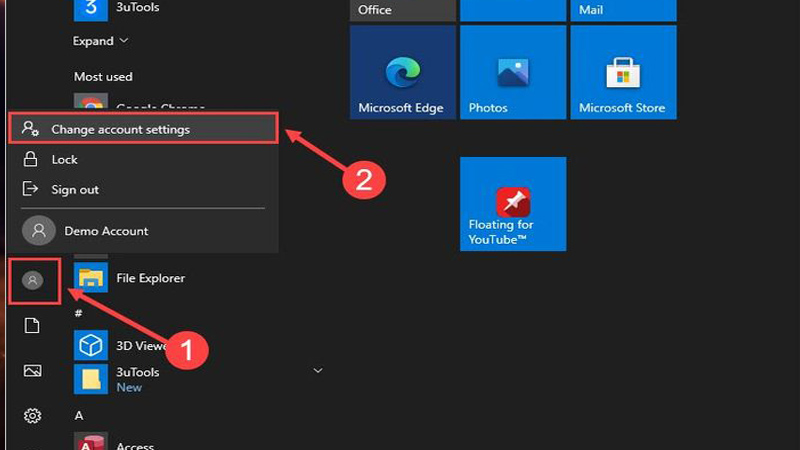
Task: Click the # section header
Action: click(x=79, y=313)
